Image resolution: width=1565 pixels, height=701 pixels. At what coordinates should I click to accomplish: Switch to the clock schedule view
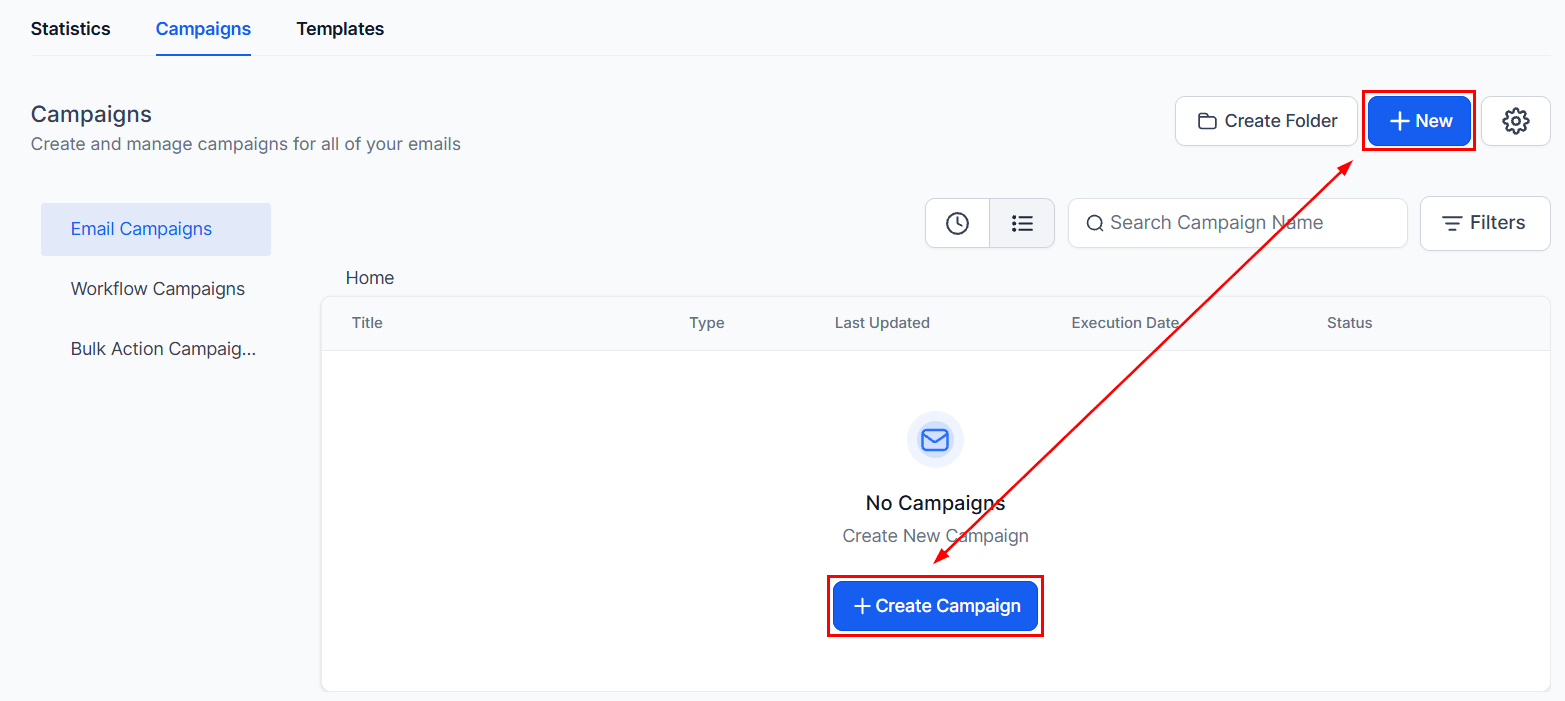point(957,223)
